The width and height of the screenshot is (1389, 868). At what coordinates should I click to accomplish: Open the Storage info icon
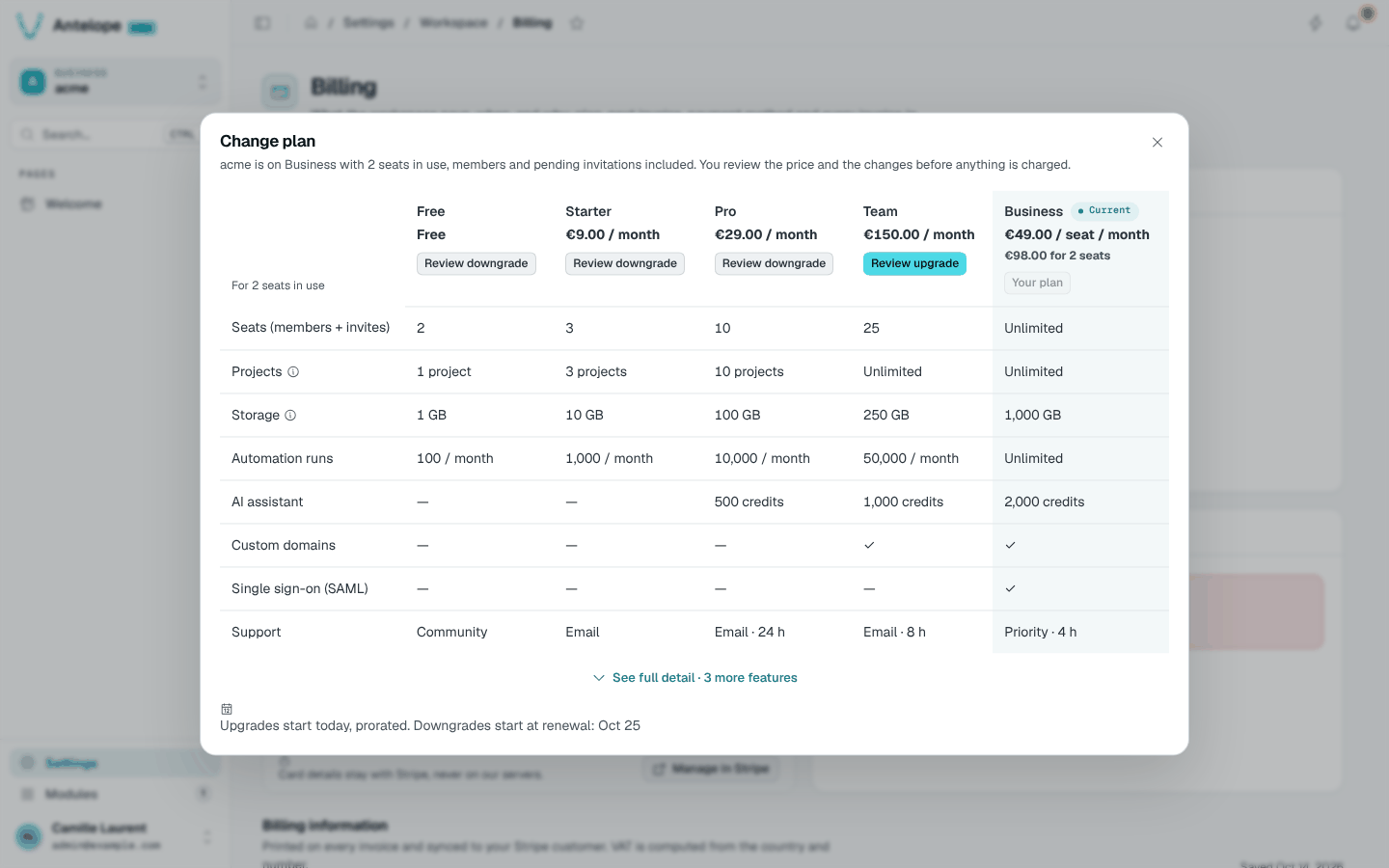pos(290,416)
